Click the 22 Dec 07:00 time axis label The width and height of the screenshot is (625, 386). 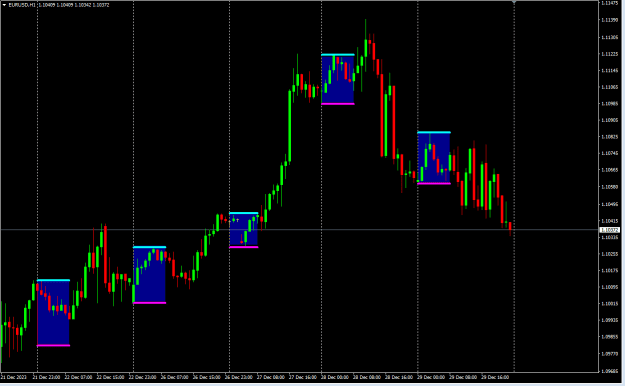click(x=78, y=377)
